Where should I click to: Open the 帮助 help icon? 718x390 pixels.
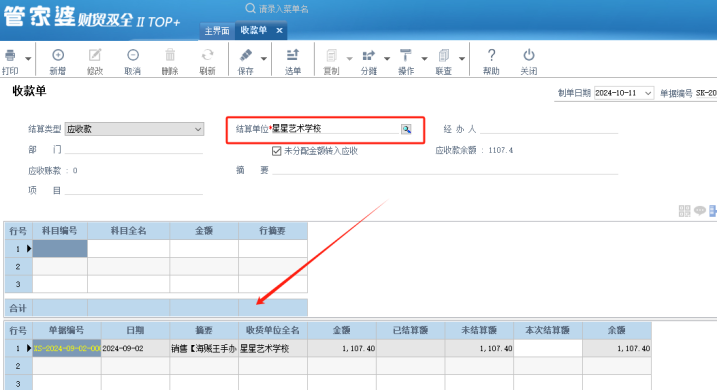(x=491, y=55)
